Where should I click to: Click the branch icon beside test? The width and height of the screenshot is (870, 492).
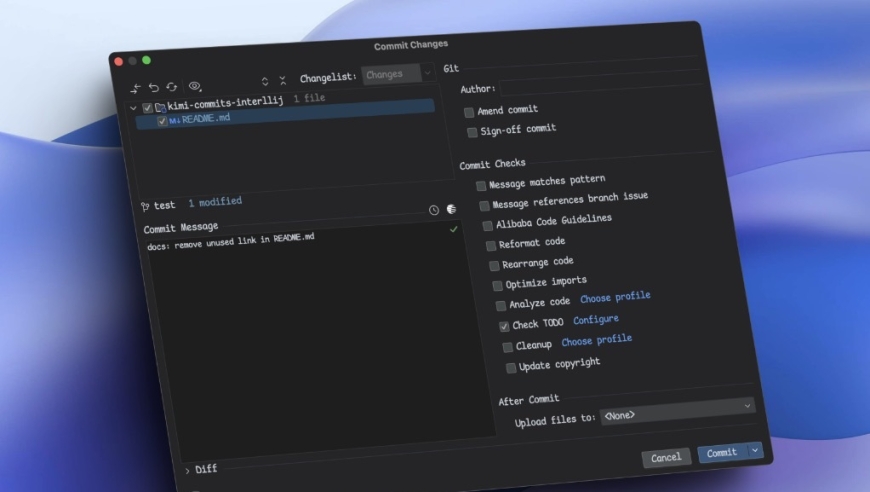(x=145, y=207)
